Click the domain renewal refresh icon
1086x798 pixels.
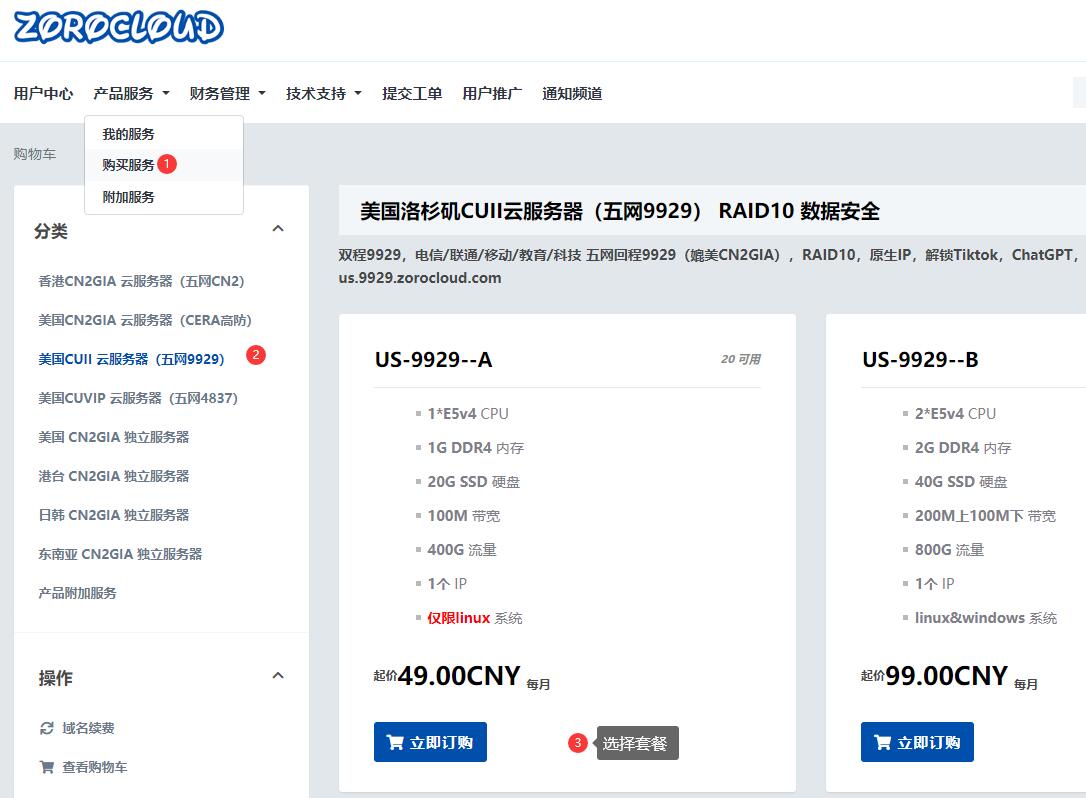point(46,728)
